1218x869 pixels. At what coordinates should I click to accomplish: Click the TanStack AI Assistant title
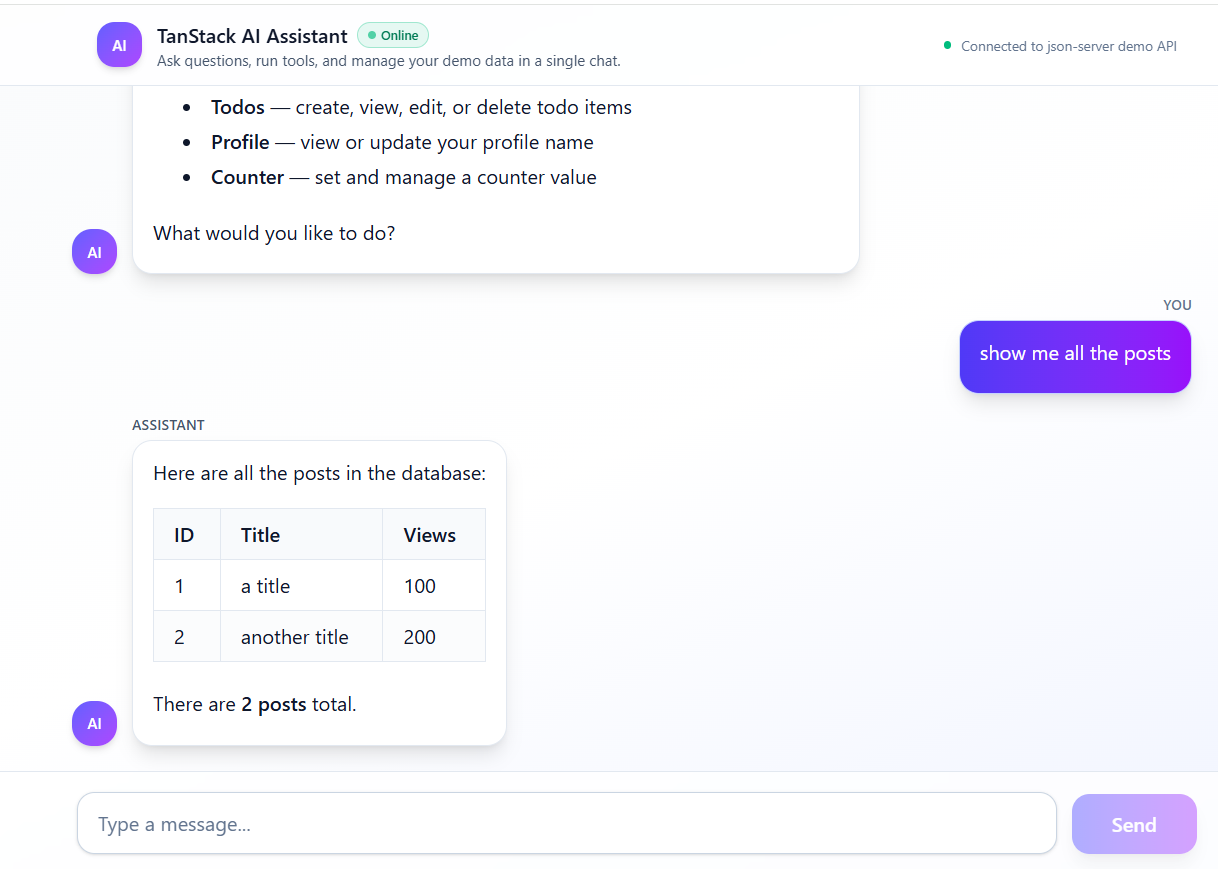[x=252, y=36]
